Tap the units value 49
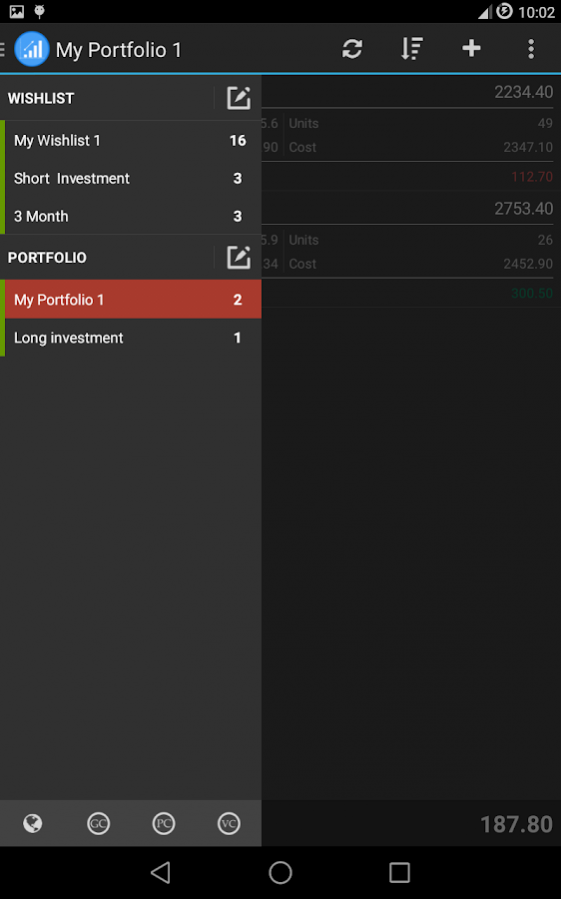Screen dimensions: 561x899 tap(545, 123)
